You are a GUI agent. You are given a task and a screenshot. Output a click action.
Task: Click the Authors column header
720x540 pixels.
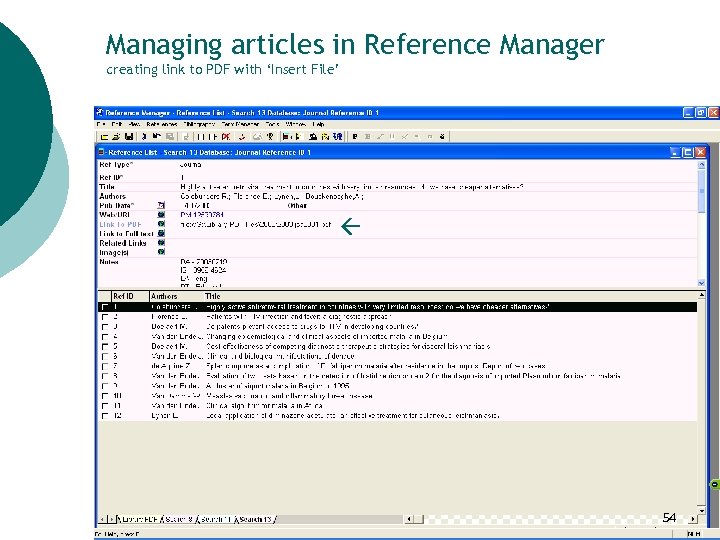tap(176, 296)
